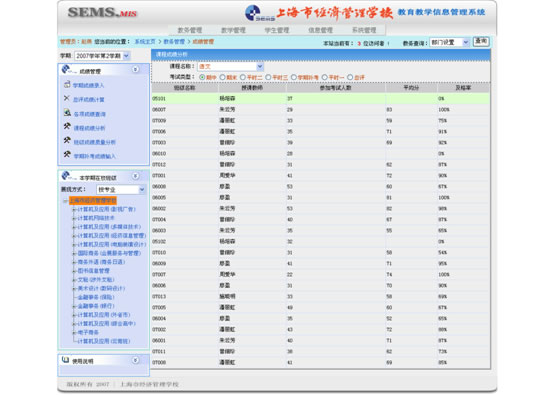This screenshot has height=395, width=554.
Task: Go to 系统主页 breadcrumb link
Action: tap(145, 42)
